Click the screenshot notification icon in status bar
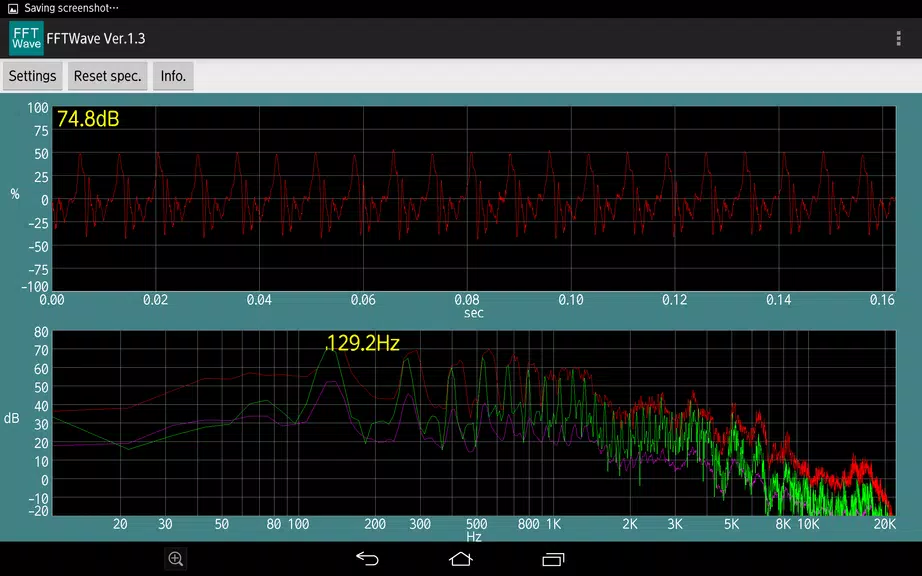 pyautogui.click(x=12, y=8)
